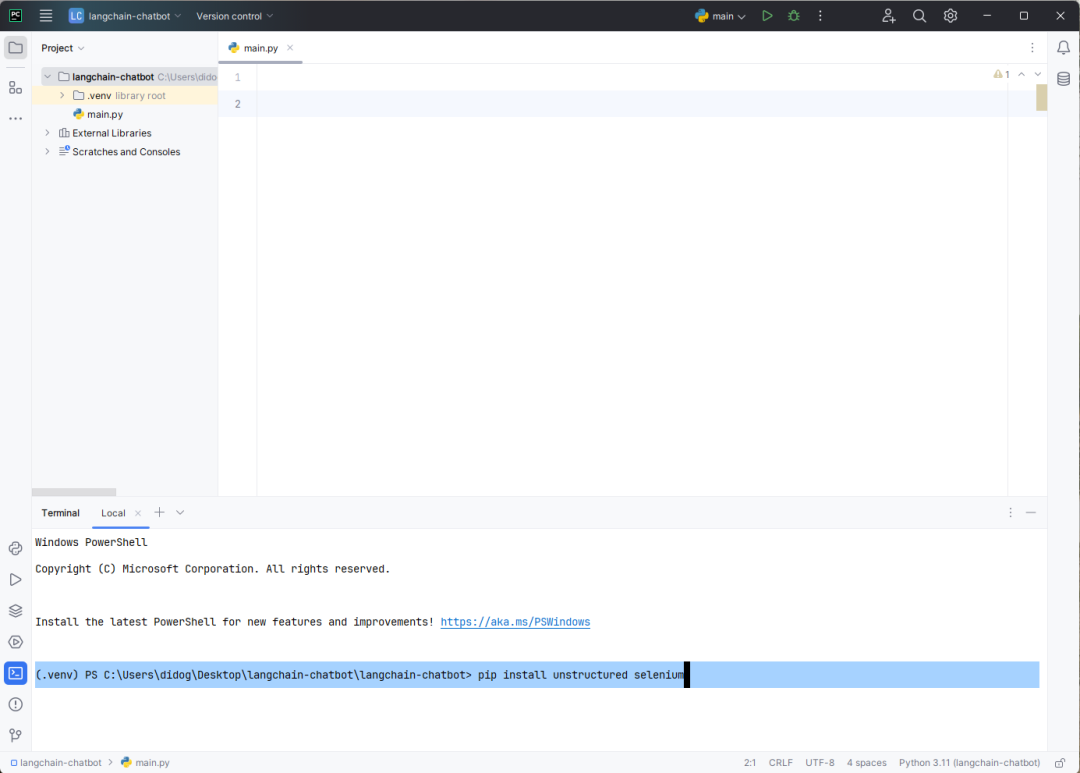Open the Version control dropdown
The width and height of the screenshot is (1080, 773).
(x=234, y=16)
